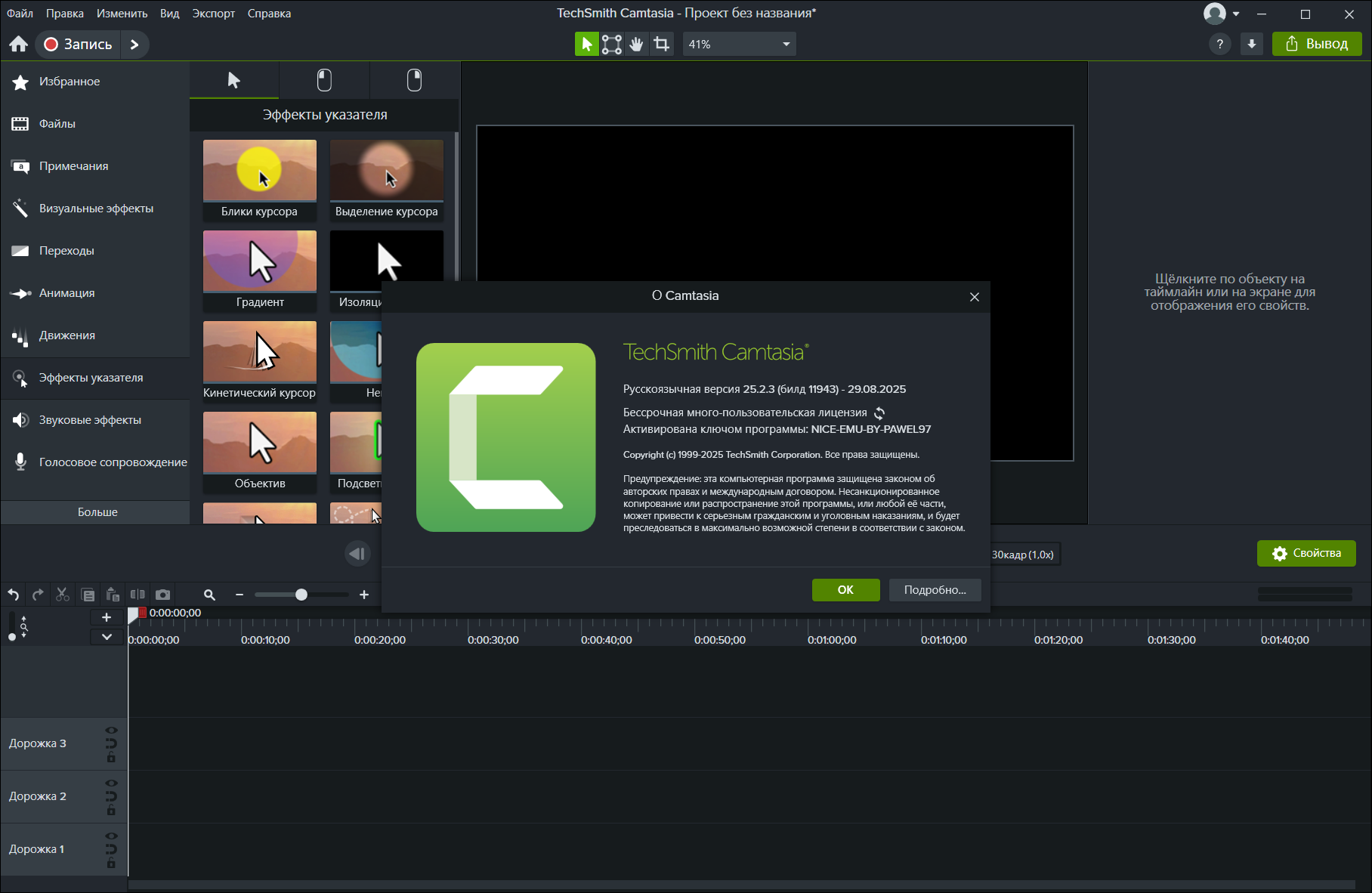Screen dimensions: 1372x893
Task: Click the Redo arrow in timeline toolbar
Action: click(38, 595)
